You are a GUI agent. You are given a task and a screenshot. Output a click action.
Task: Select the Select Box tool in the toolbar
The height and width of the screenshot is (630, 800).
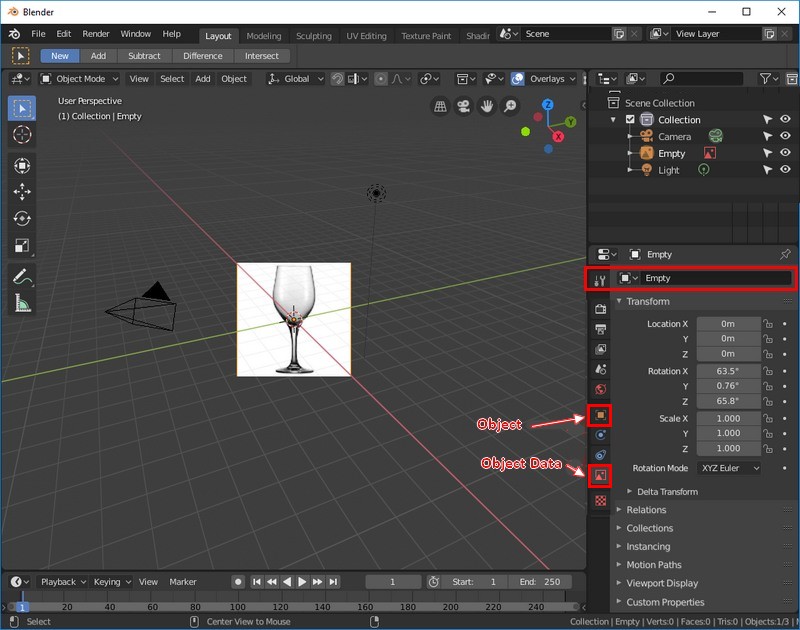21,109
